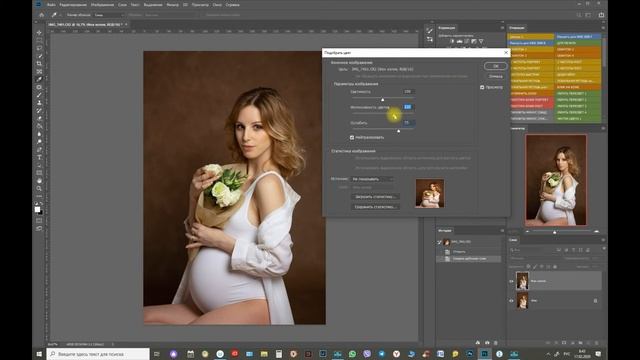Image resolution: width=640 pixels, height=360 pixels.
Task: Click Windows Start button
Action: coord(39,354)
